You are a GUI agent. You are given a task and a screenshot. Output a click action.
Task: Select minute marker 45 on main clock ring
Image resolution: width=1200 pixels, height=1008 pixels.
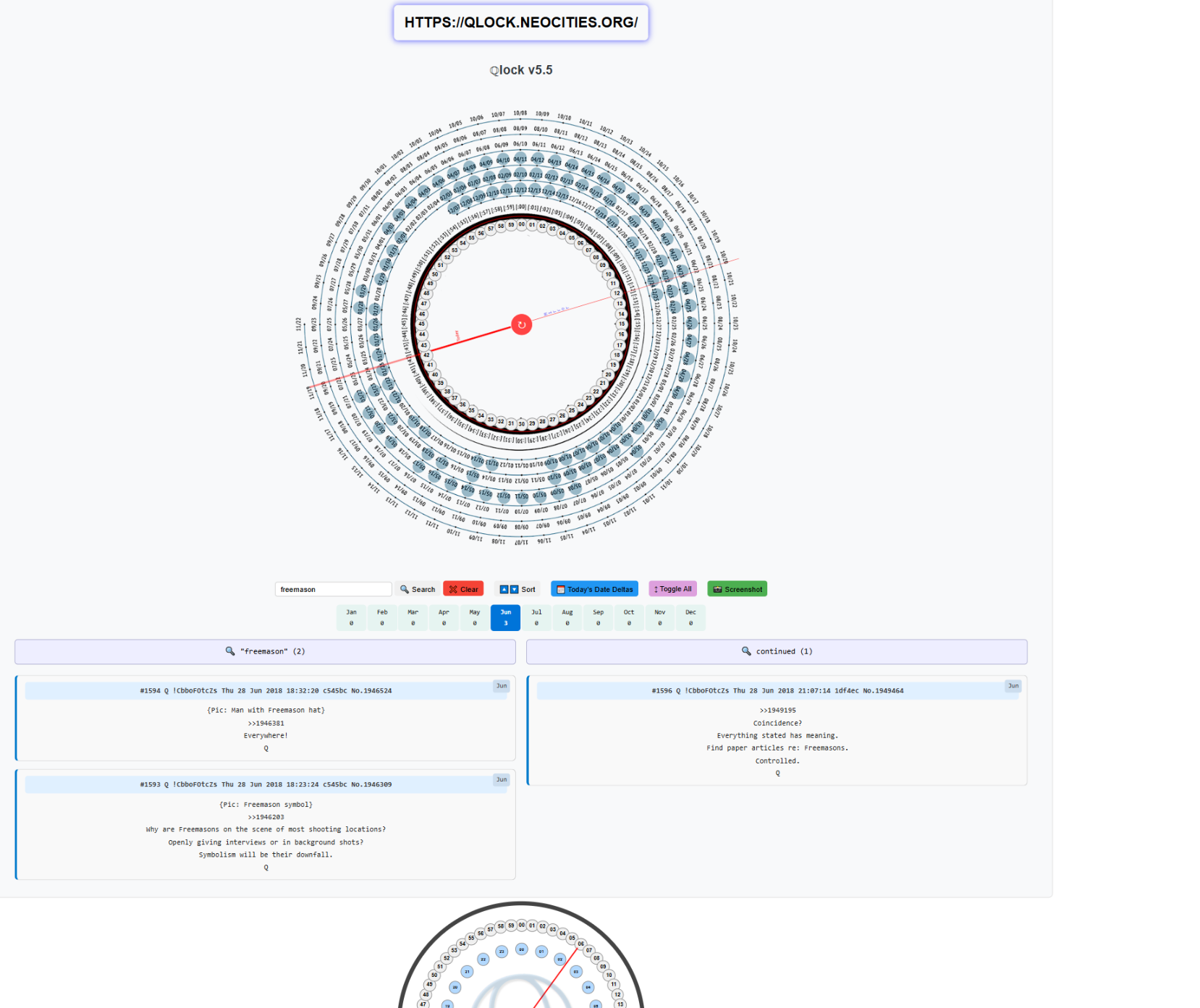421,324
